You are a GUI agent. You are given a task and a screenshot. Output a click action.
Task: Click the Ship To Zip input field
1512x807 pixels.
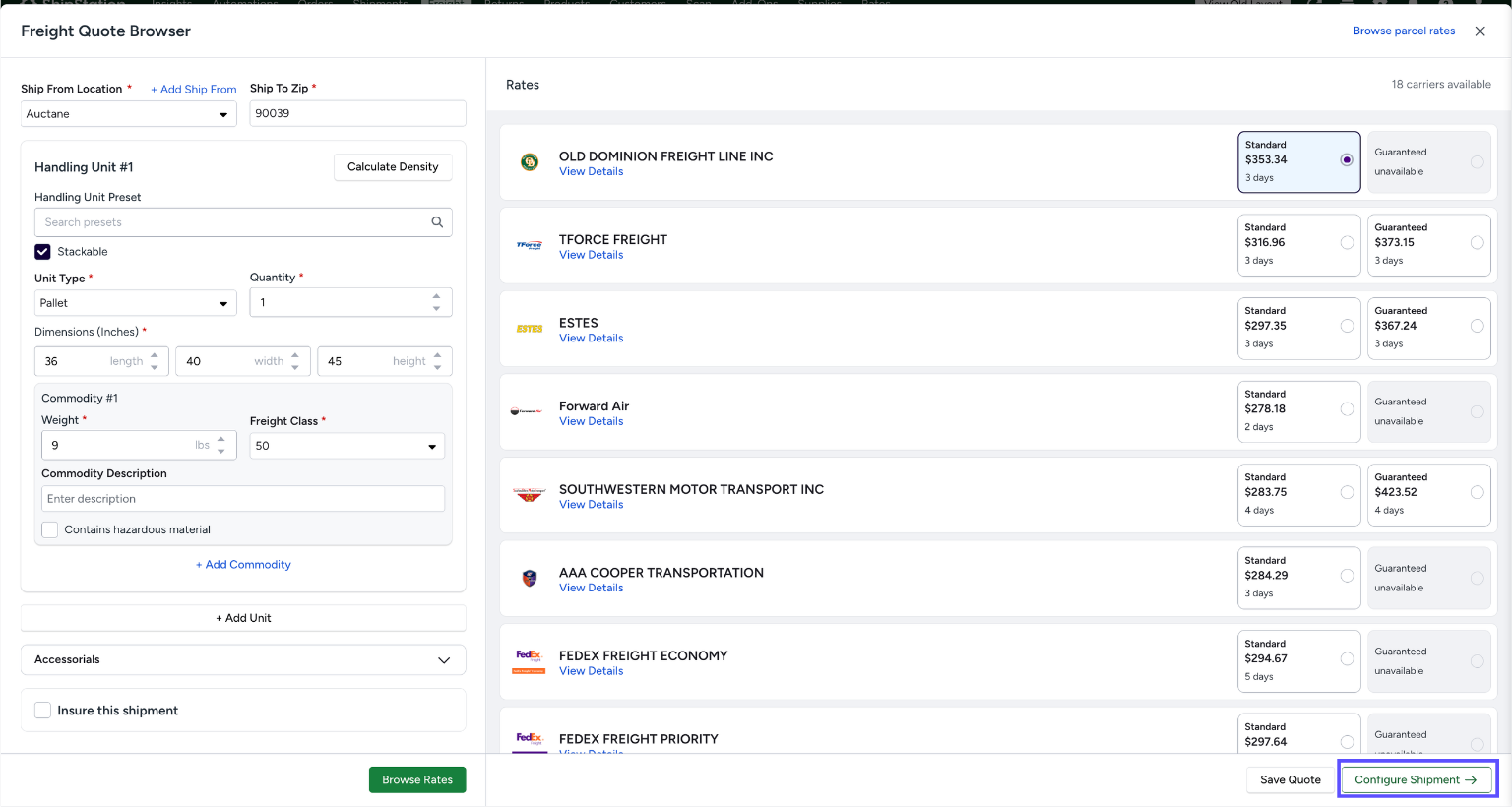358,113
